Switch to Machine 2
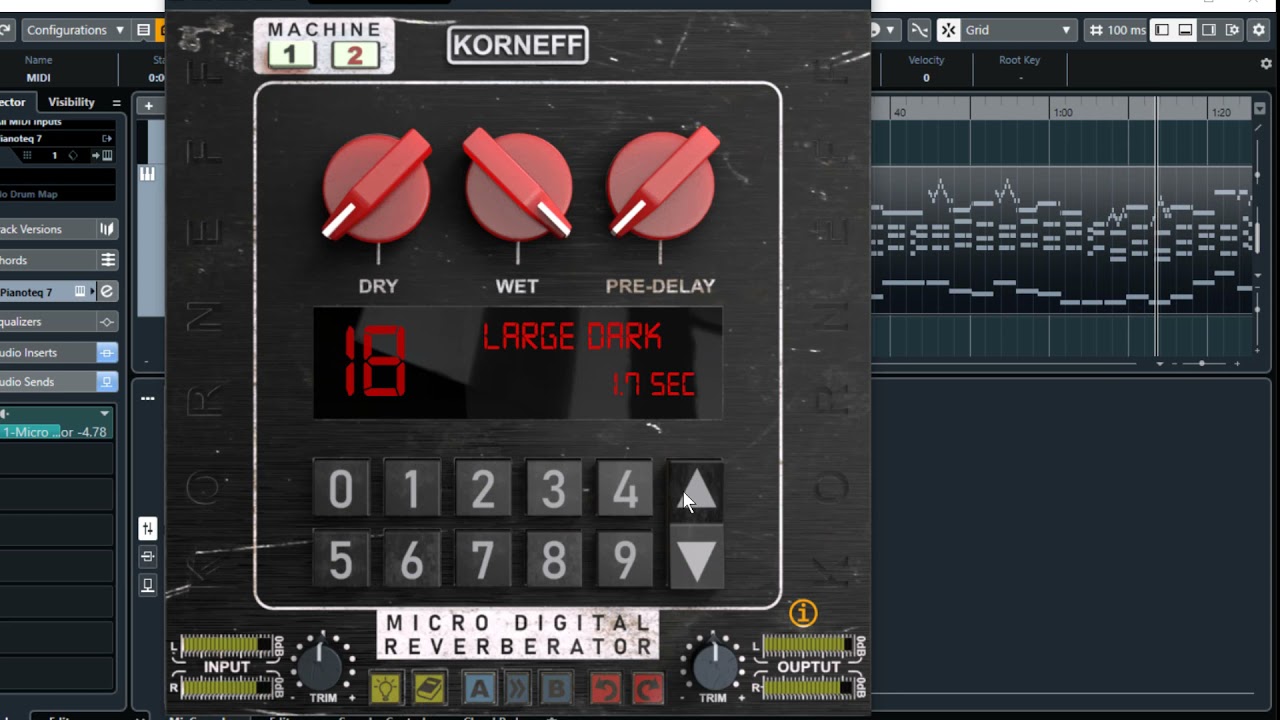This screenshot has height=720, width=1280. [x=354, y=55]
